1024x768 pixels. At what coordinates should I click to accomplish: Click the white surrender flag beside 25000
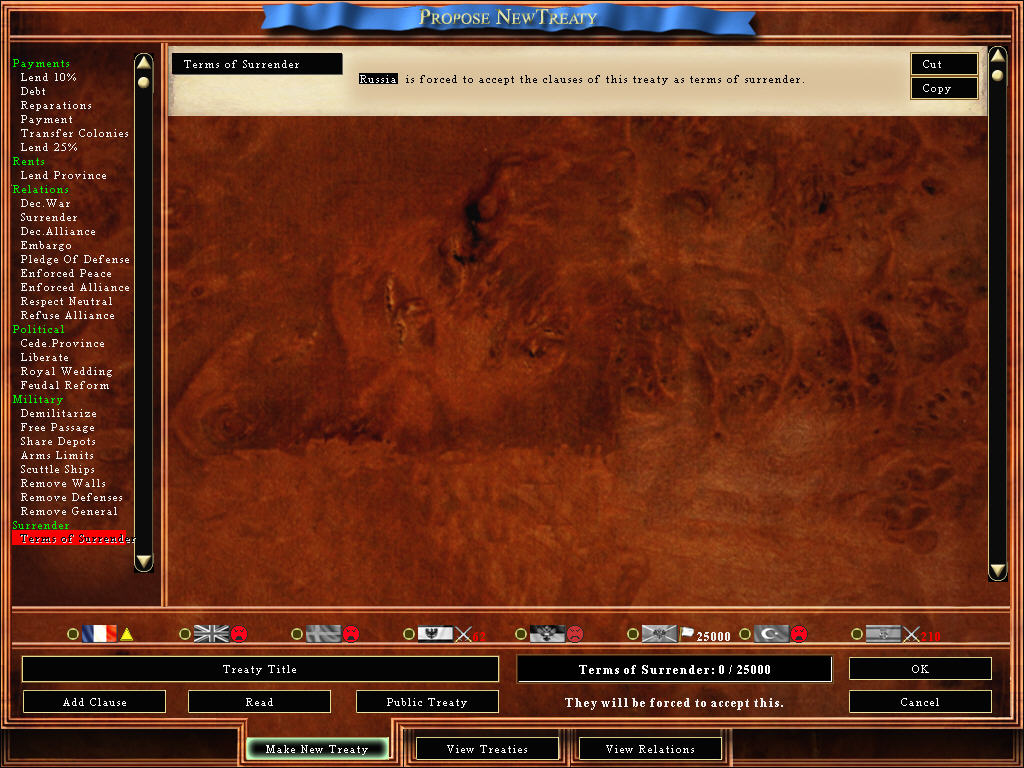coord(687,632)
